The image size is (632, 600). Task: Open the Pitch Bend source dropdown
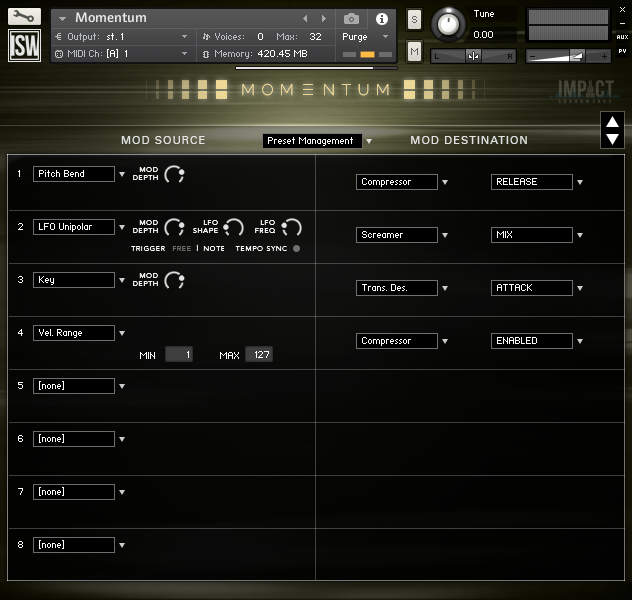point(74,174)
